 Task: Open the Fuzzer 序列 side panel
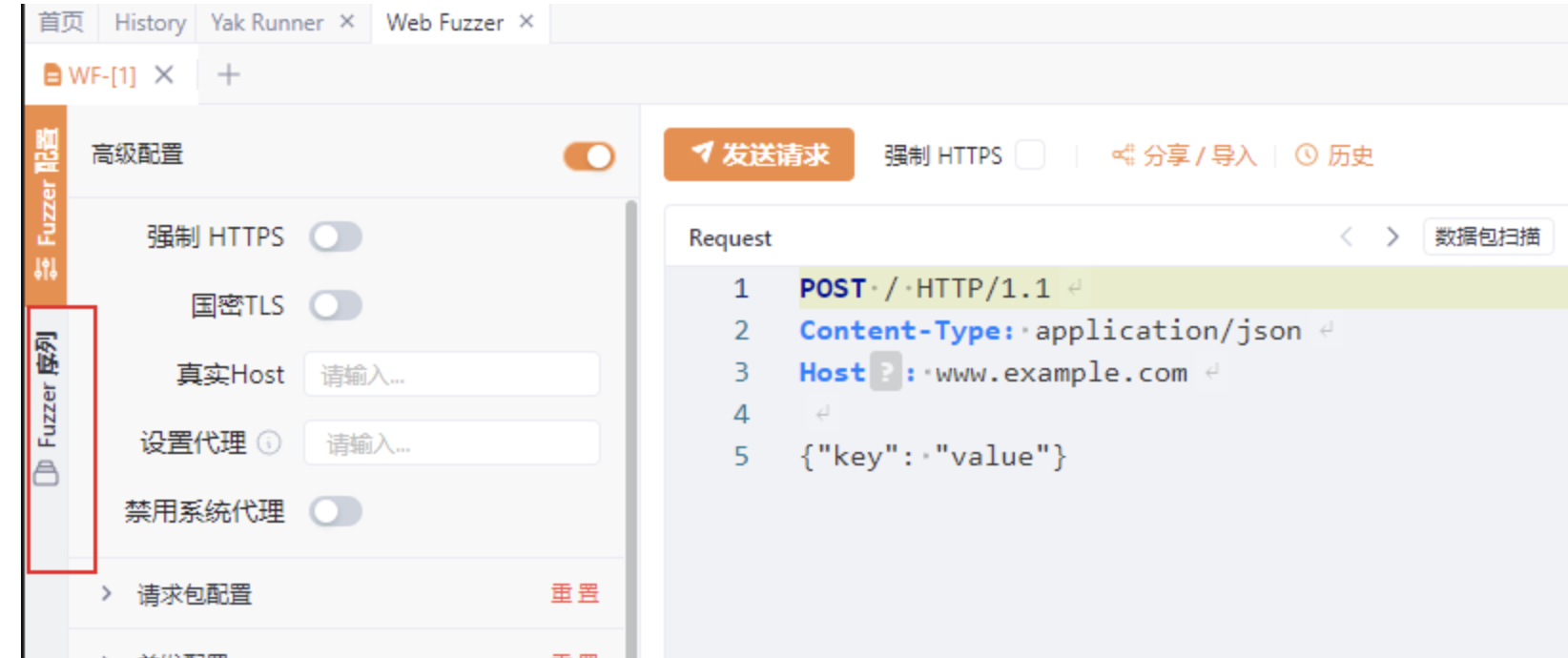(x=47, y=410)
